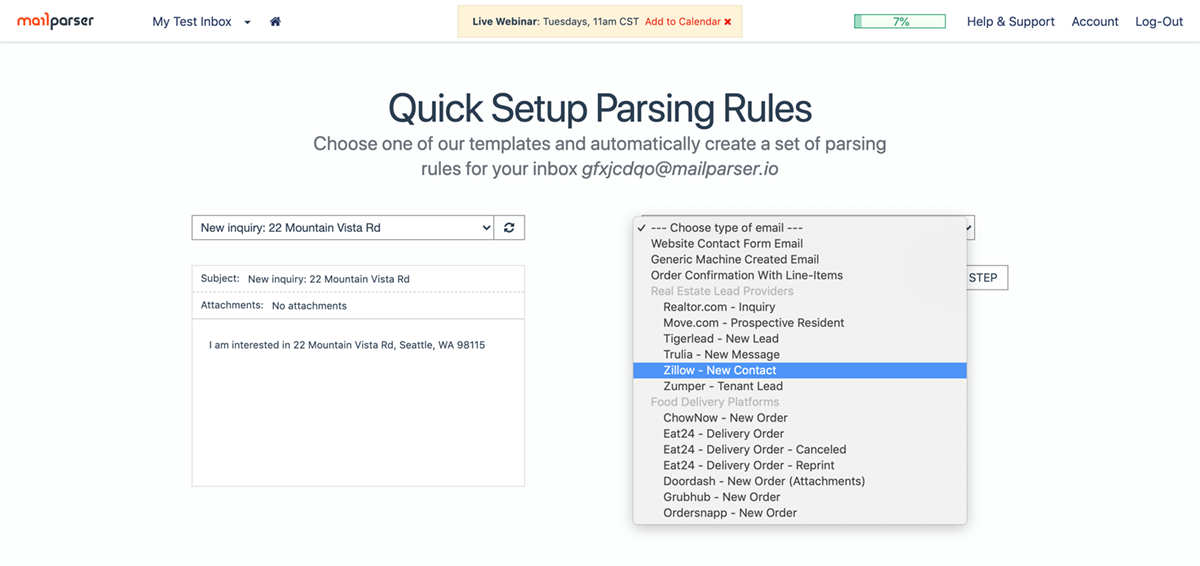Click the email body text about Seattle
Image resolution: width=1200 pixels, height=566 pixels.
[x=347, y=345]
